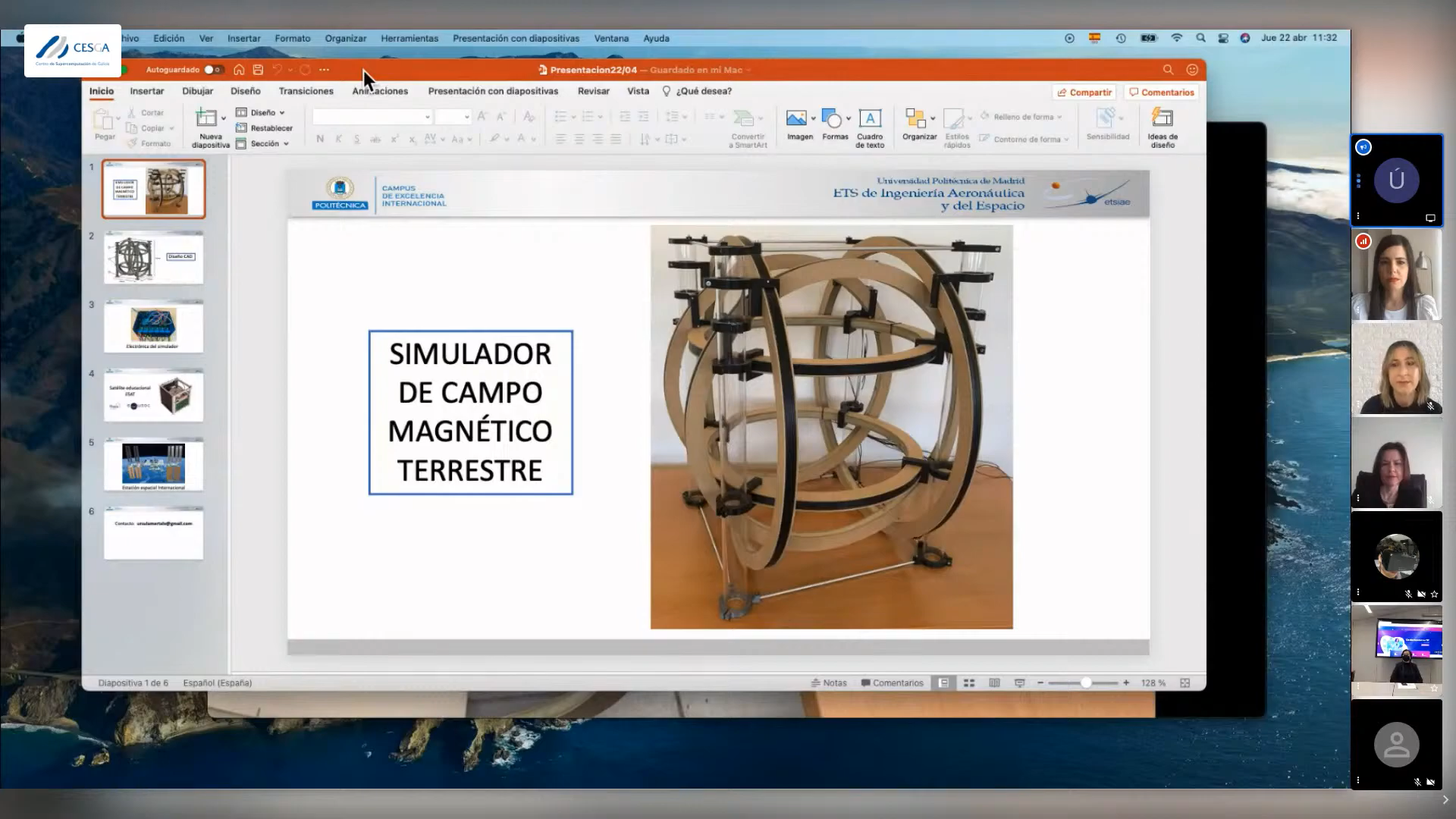Click the center align icon
Image resolution: width=1456 pixels, height=819 pixels.
[579, 140]
